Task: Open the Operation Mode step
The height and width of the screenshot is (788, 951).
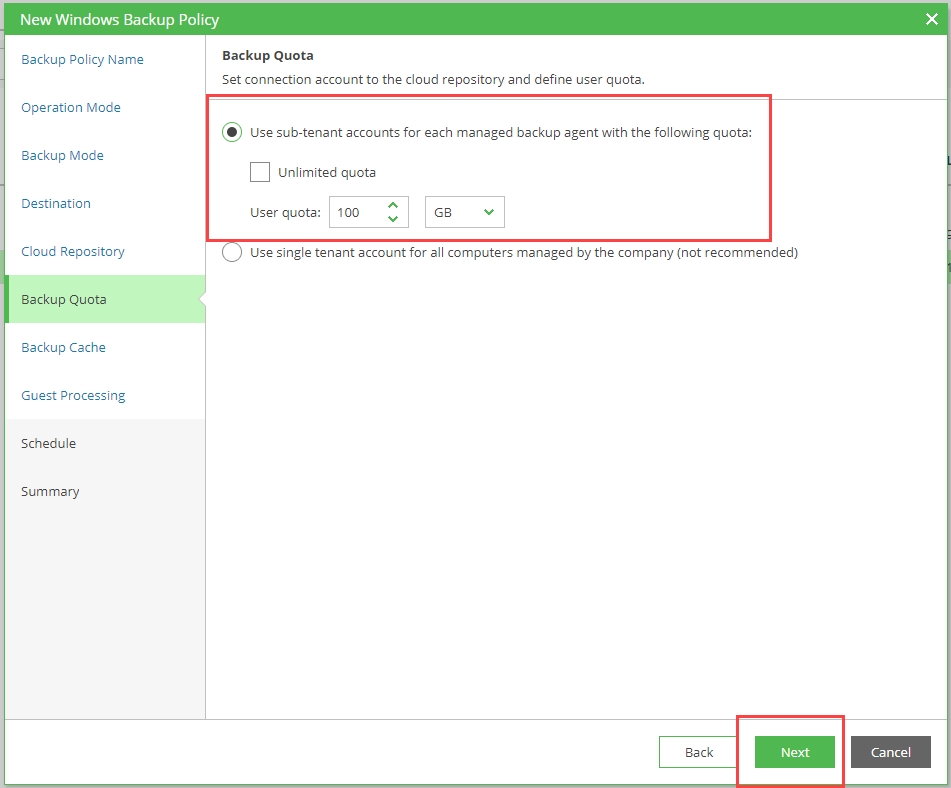Action: pyautogui.click(x=71, y=107)
